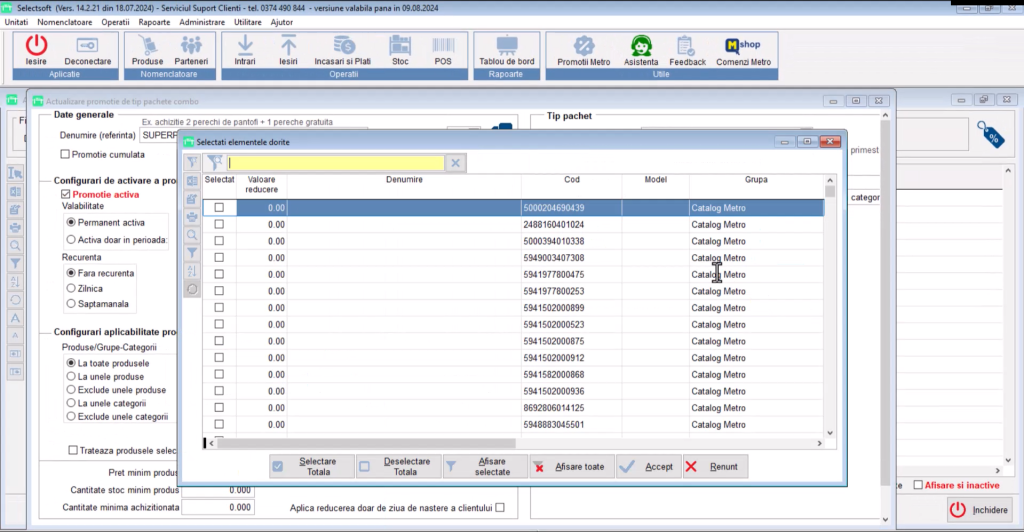Click the Asistenta support icon

tap(641, 47)
